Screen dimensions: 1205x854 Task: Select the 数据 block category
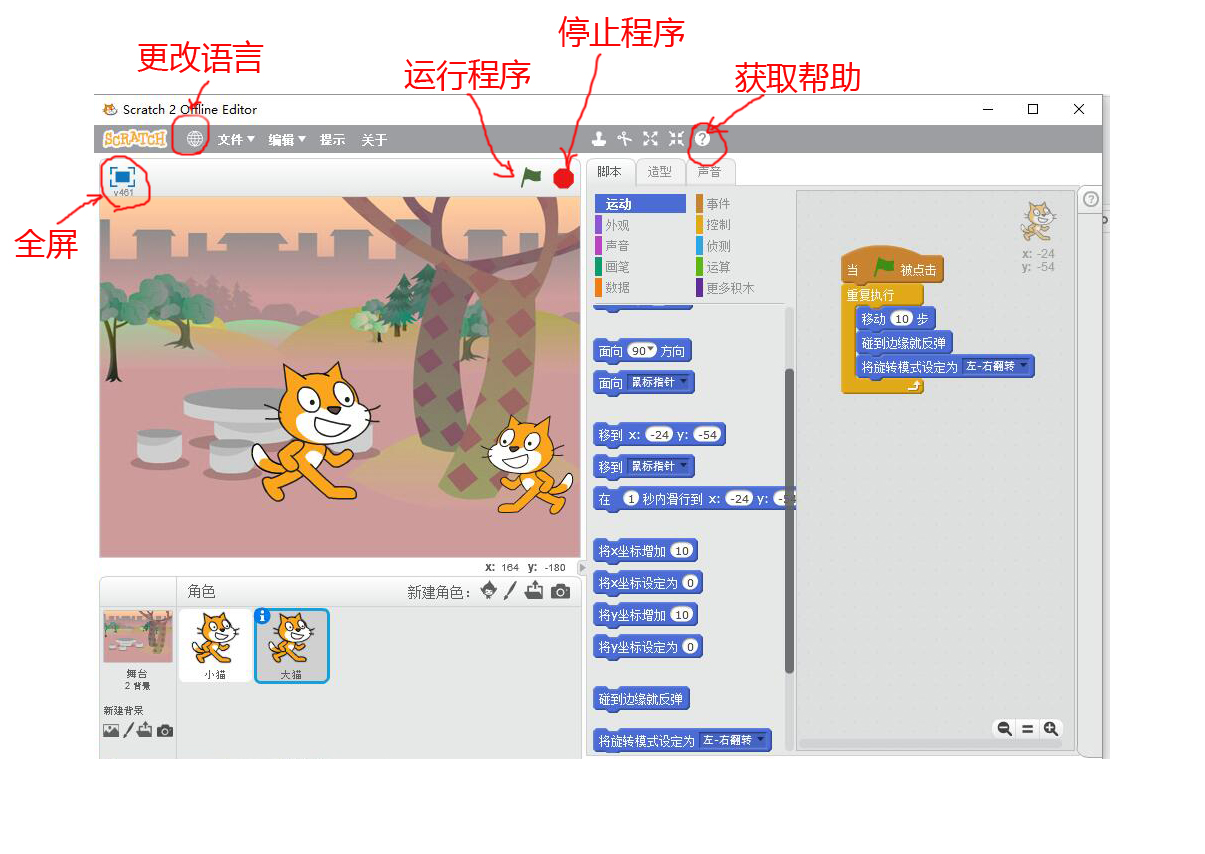click(x=640, y=288)
